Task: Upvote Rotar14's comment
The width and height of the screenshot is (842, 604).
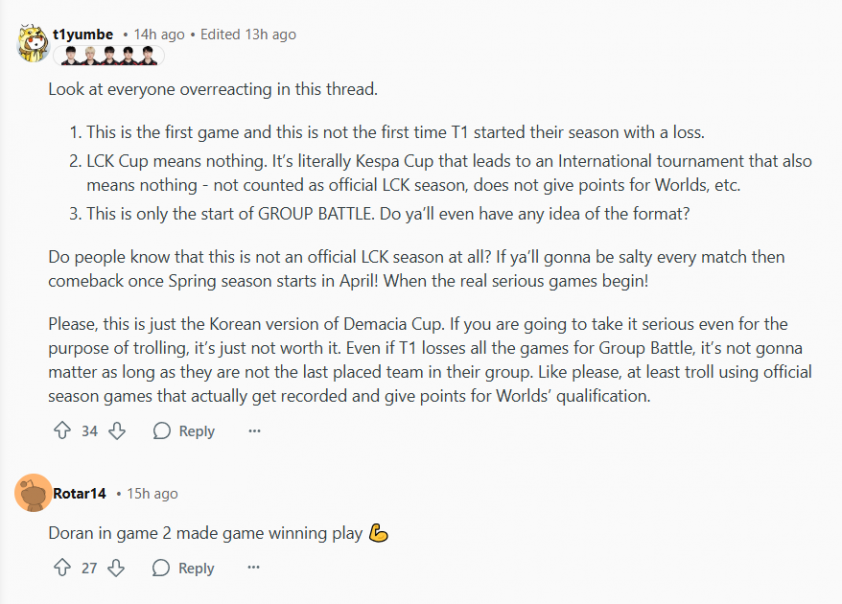Action: (62, 567)
